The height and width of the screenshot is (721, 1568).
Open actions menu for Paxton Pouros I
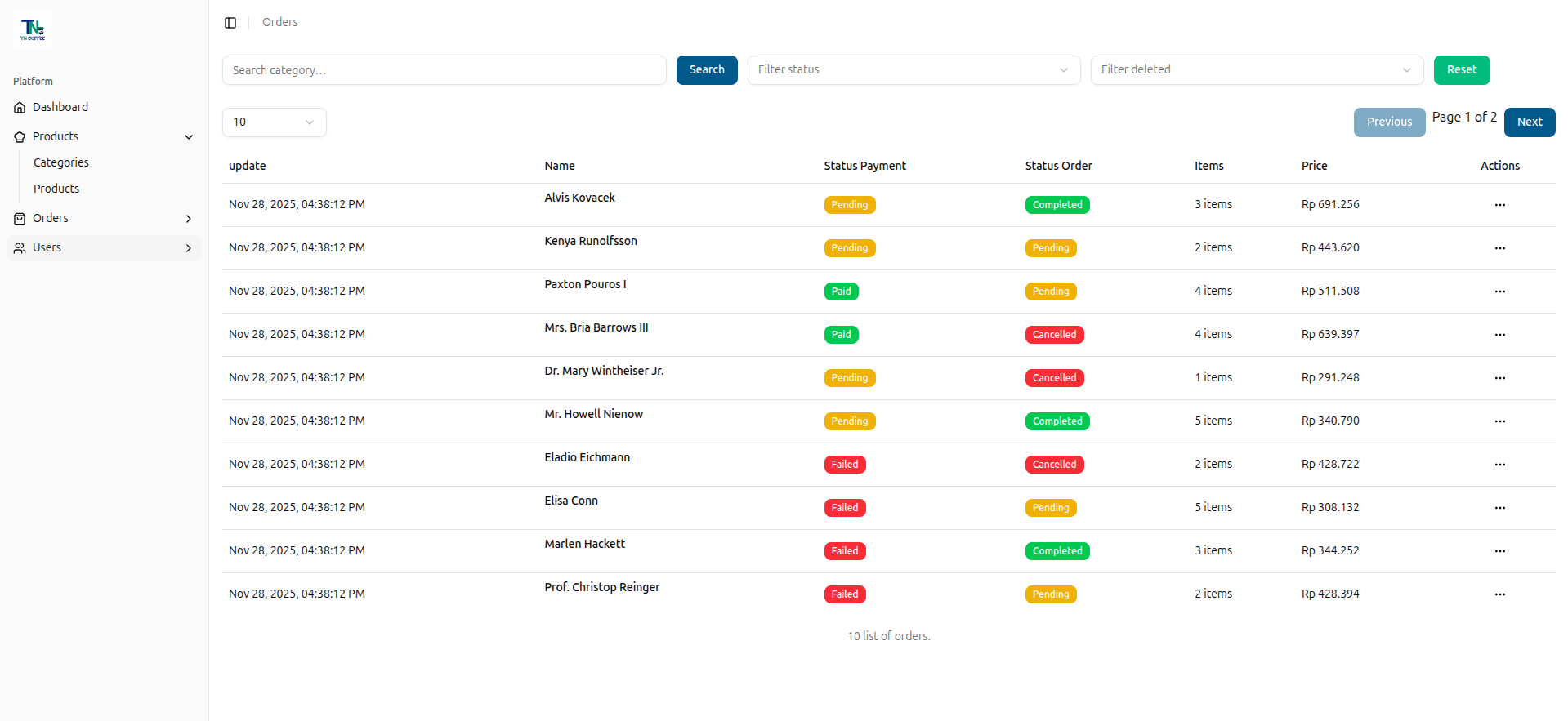pos(1499,292)
